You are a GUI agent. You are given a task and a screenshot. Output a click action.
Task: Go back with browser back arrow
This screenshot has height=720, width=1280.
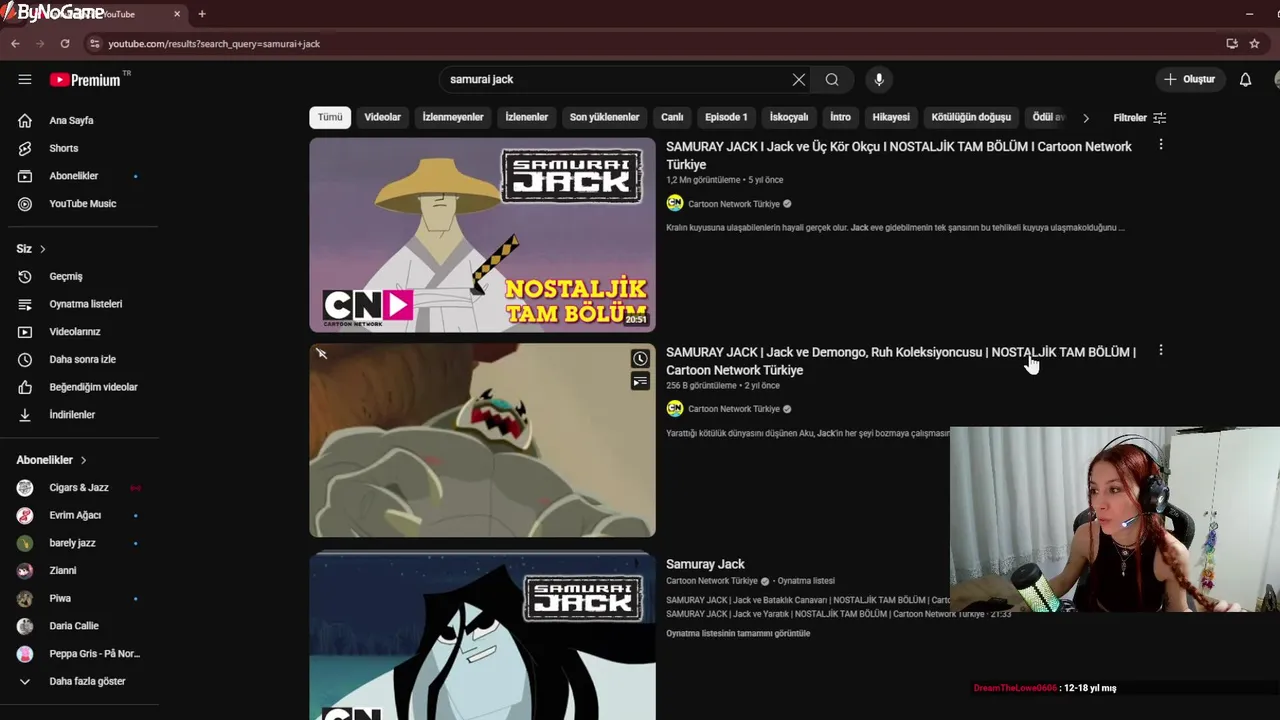coord(15,44)
